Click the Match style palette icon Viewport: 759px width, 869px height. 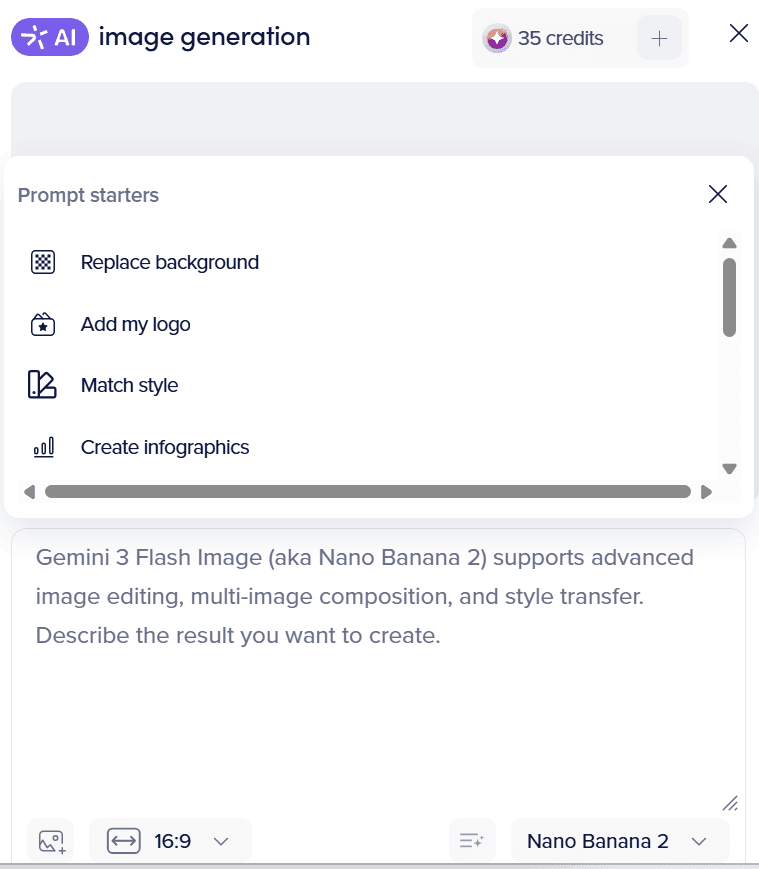click(x=42, y=385)
